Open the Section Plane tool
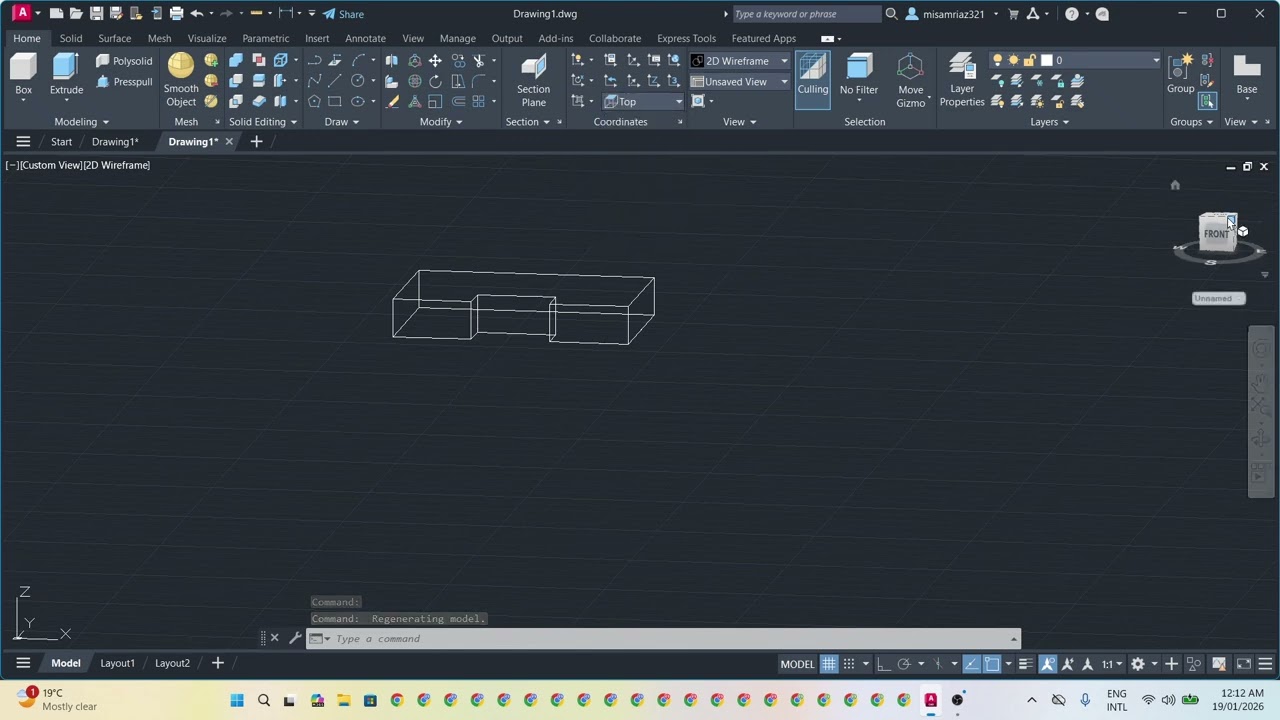Viewport: 1280px width, 720px height. [533, 80]
